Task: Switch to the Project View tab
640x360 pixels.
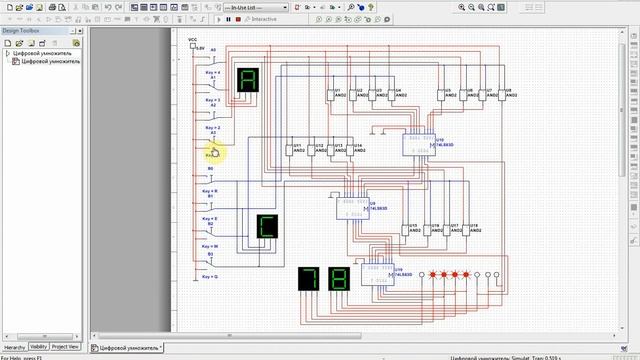Action: pos(65,347)
